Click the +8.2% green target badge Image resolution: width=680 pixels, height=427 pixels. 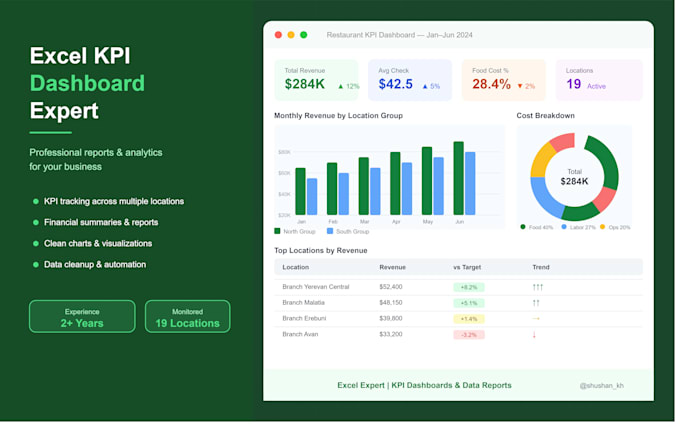(x=469, y=287)
